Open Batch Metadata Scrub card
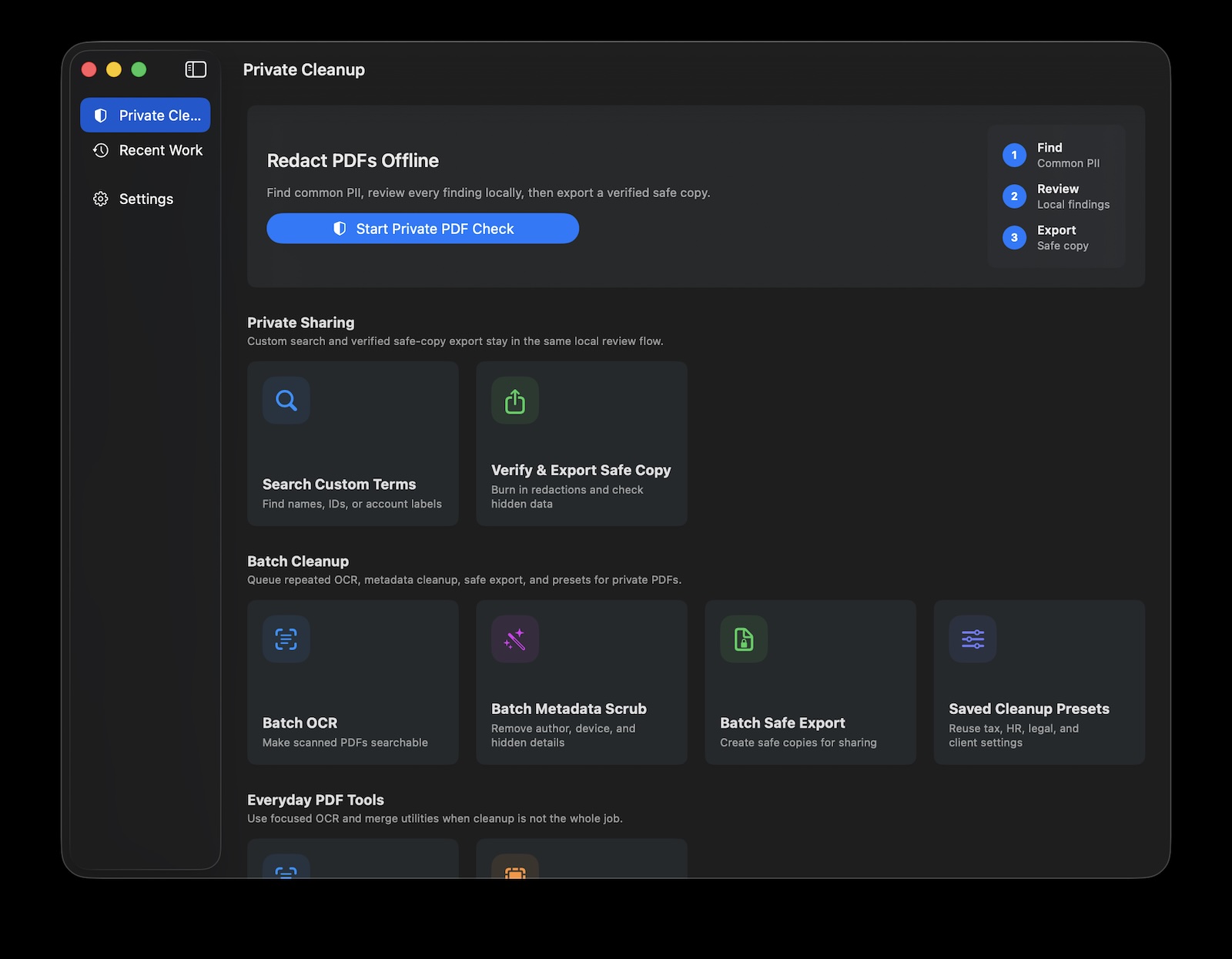Viewport: 1232px width, 959px height. (x=581, y=682)
